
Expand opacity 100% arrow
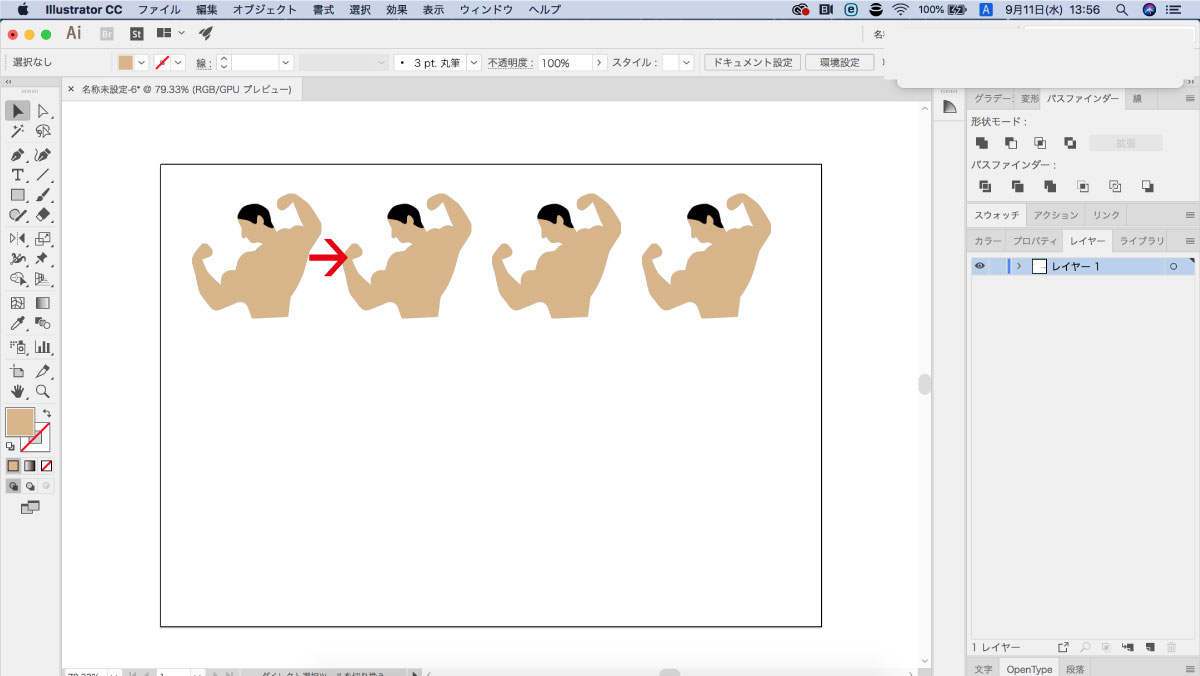click(600, 62)
